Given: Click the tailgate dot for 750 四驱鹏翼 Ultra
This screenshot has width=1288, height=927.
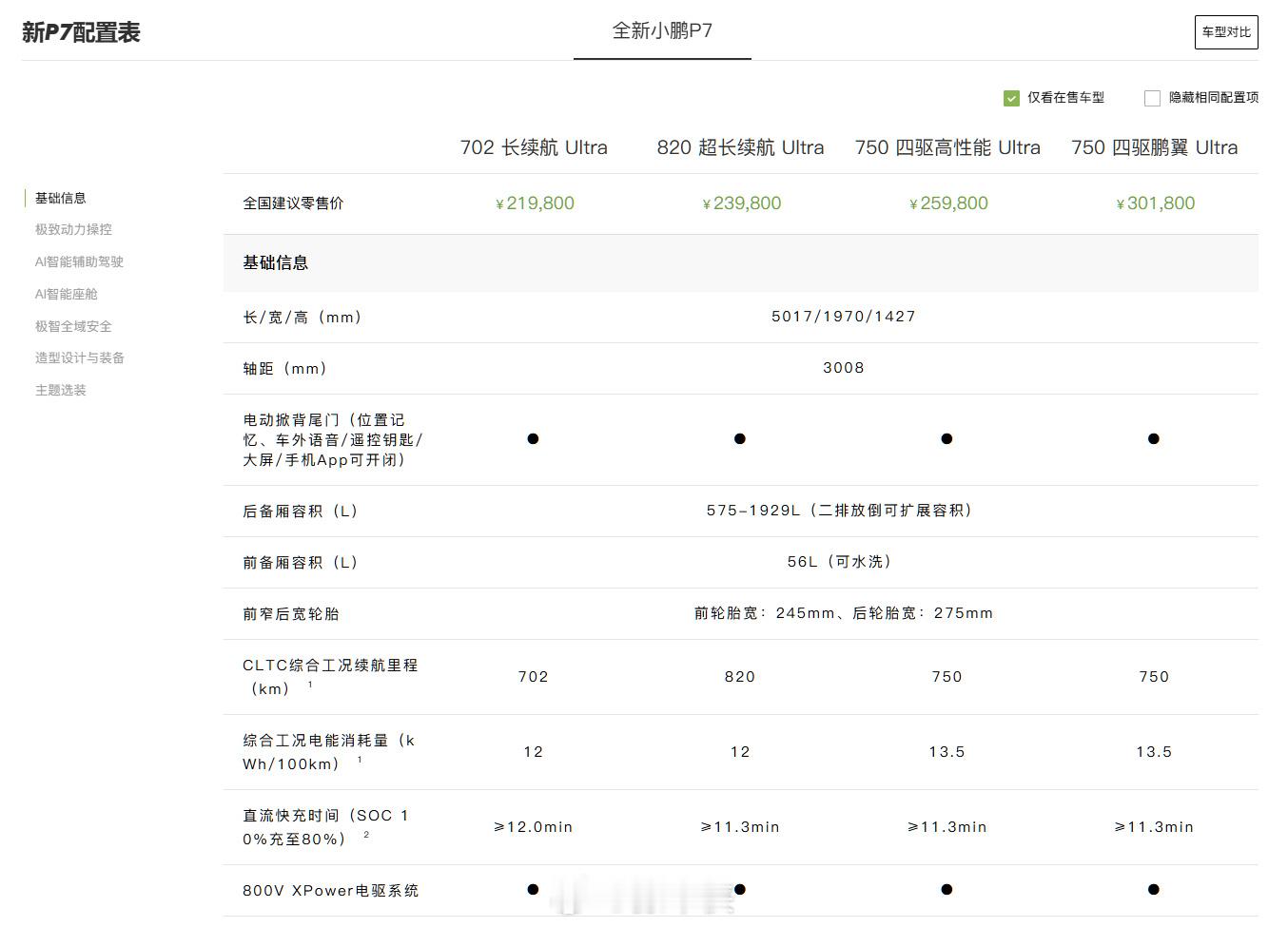Looking at the screenshot, I should tap(1154, 438).
